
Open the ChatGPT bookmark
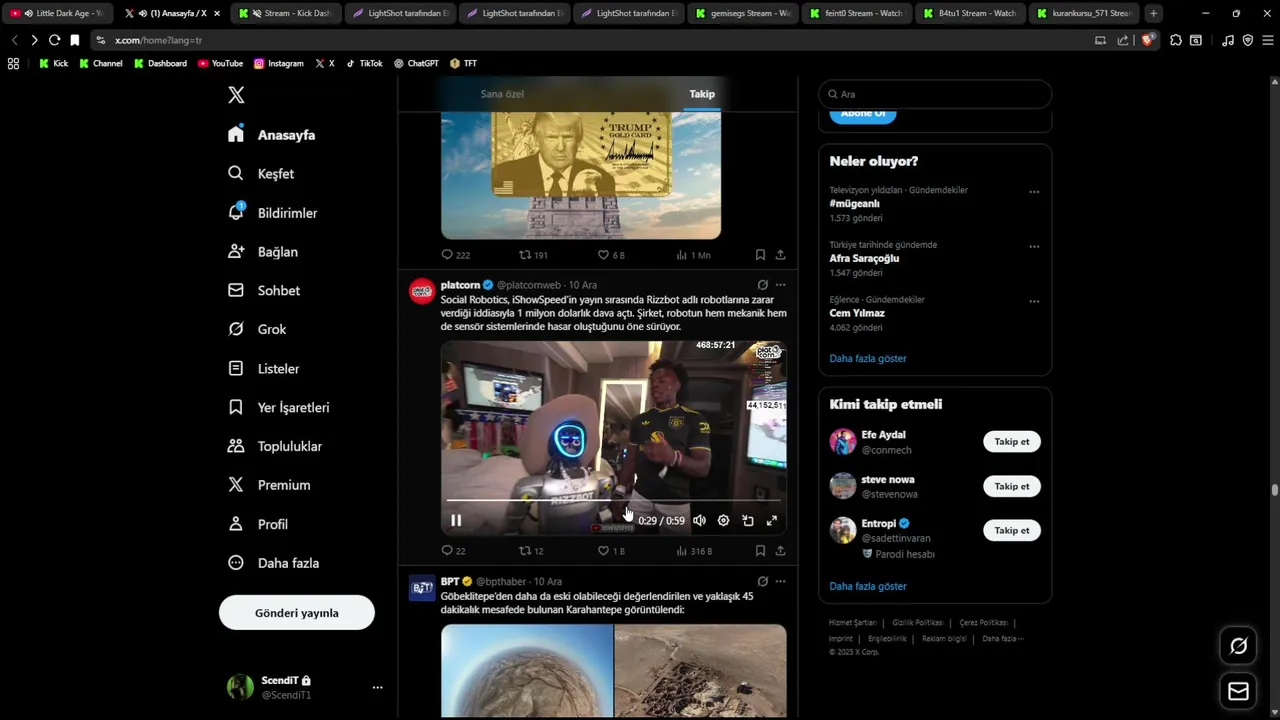(416, 63)
